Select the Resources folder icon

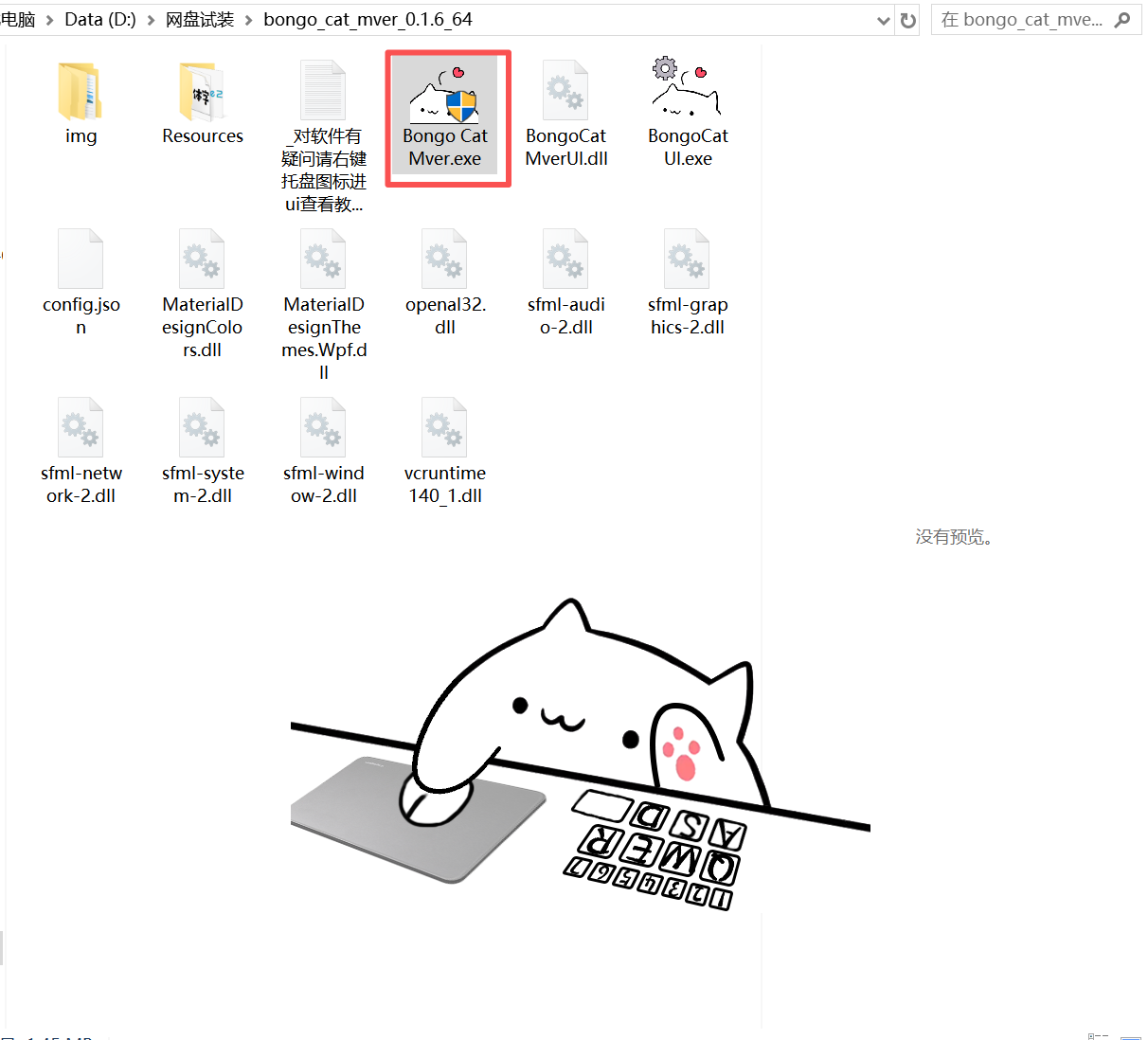point(202,91)
